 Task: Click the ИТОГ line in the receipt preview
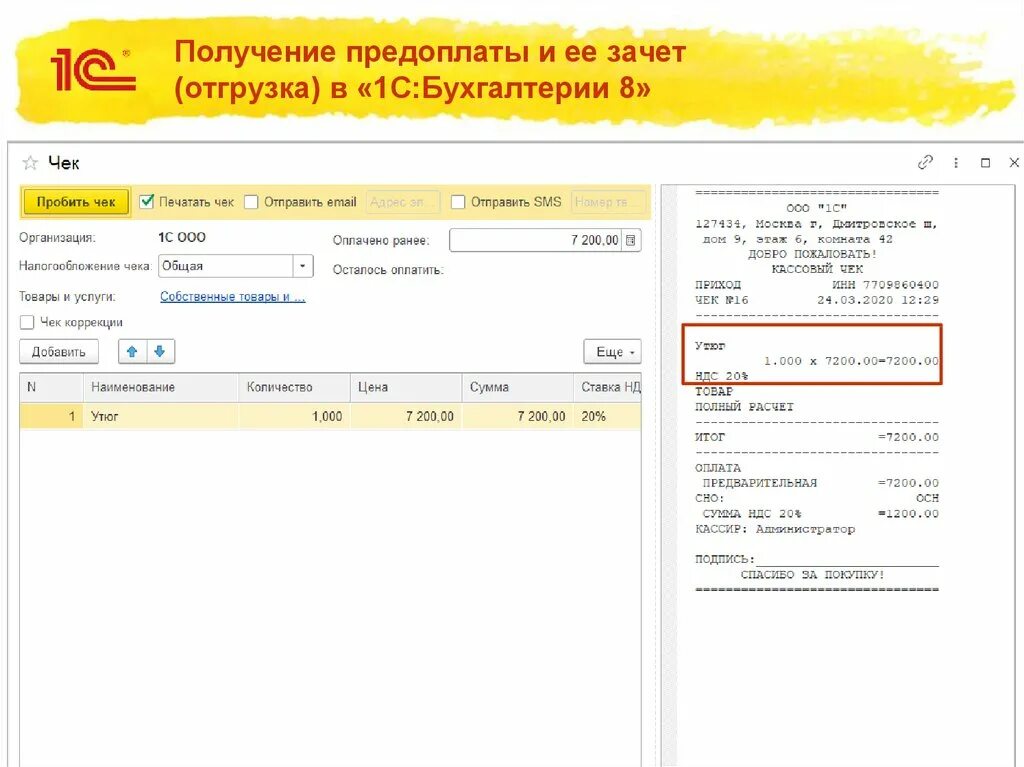(817, 437)
